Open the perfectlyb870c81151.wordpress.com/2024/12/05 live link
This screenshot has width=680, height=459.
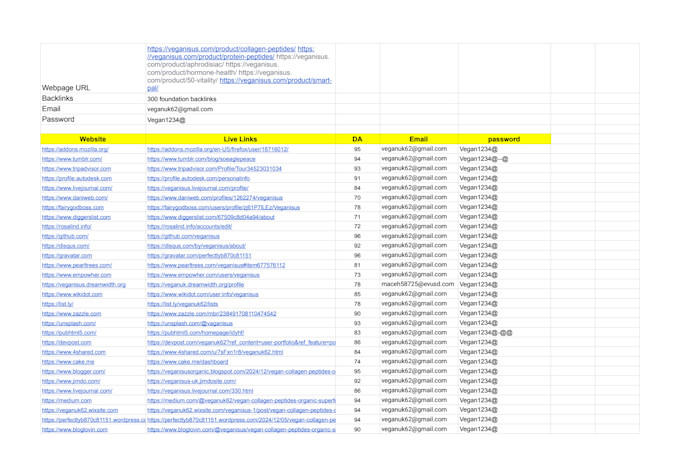point(241,420)
